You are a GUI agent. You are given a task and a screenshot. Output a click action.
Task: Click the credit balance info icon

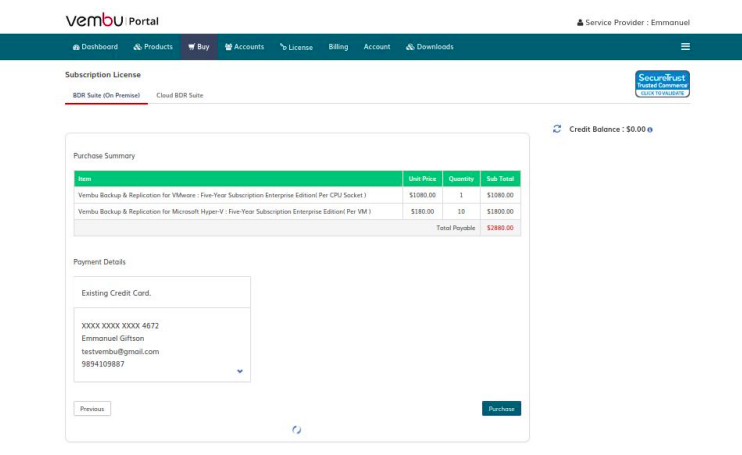[x=650, y=130]
